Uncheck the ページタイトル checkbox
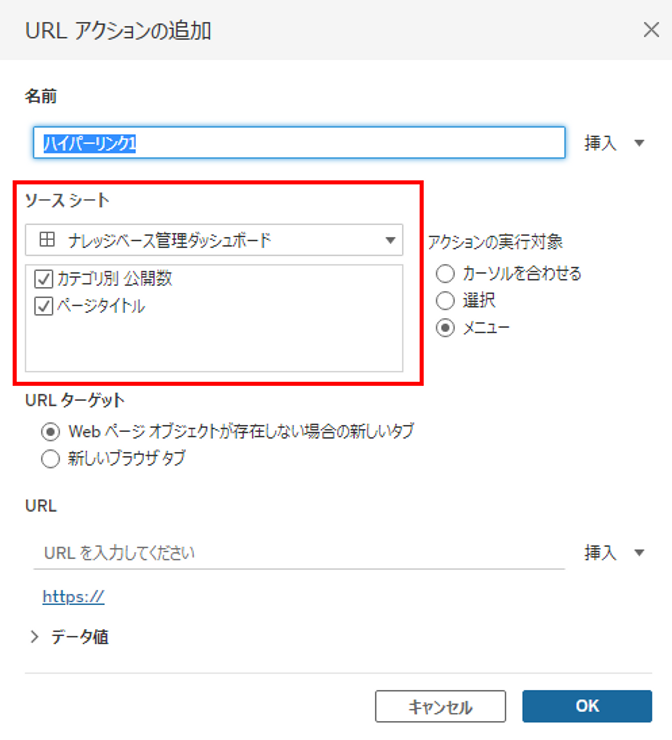The height and width of the screenshot is (740, 672). [43, 306]
